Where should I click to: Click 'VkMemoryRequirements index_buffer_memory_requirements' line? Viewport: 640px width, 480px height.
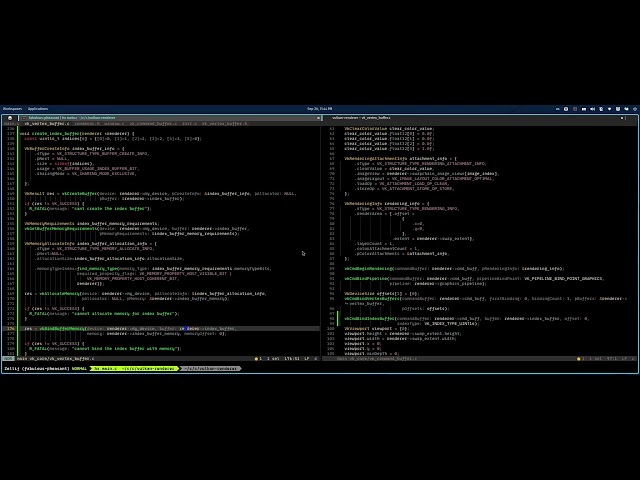(92, 224)
